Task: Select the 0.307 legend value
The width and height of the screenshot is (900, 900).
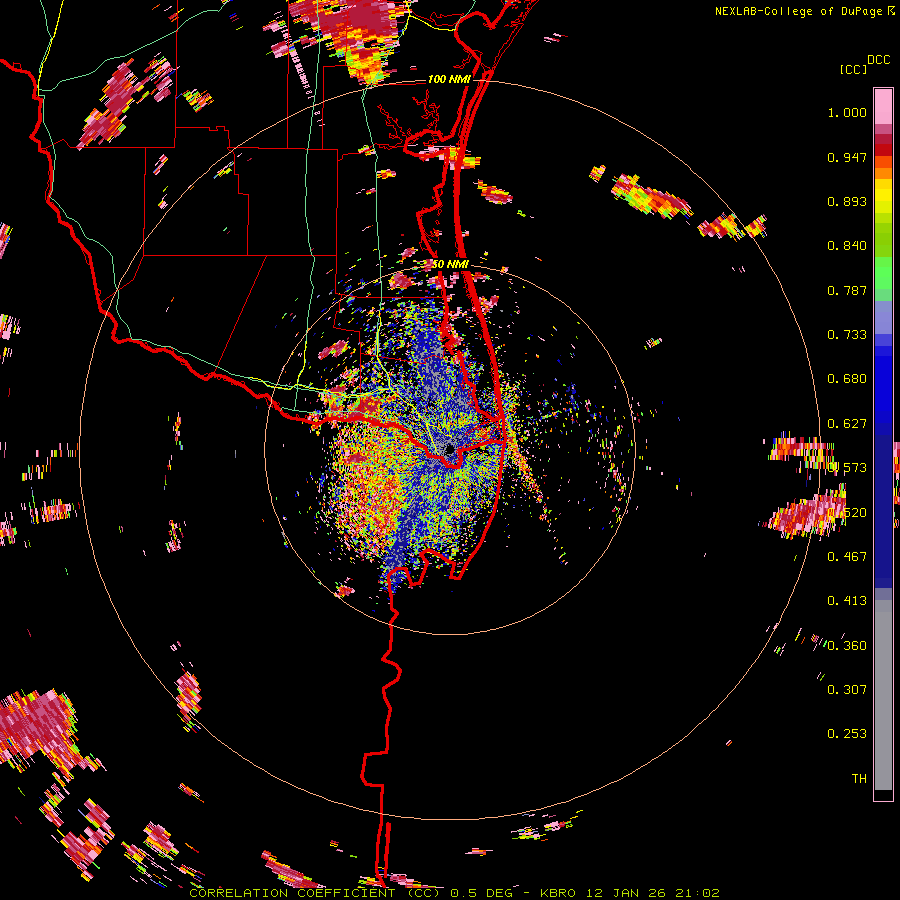Action: click(847, 689)
